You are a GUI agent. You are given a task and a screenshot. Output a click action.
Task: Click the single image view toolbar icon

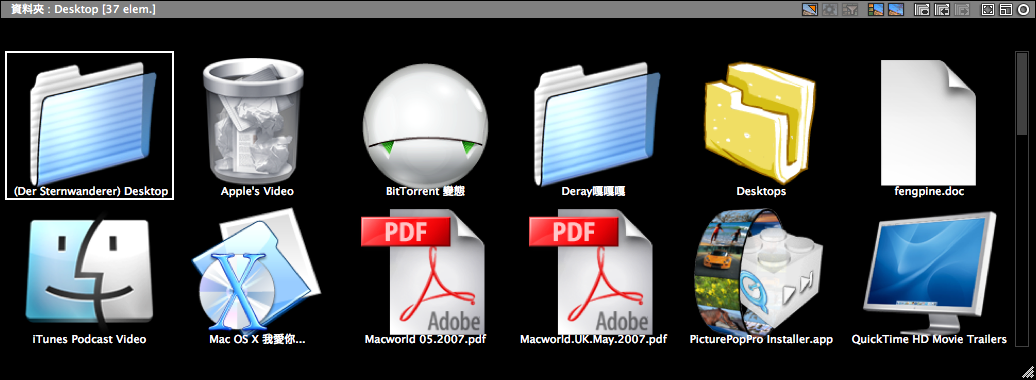(x=897, y=9)
